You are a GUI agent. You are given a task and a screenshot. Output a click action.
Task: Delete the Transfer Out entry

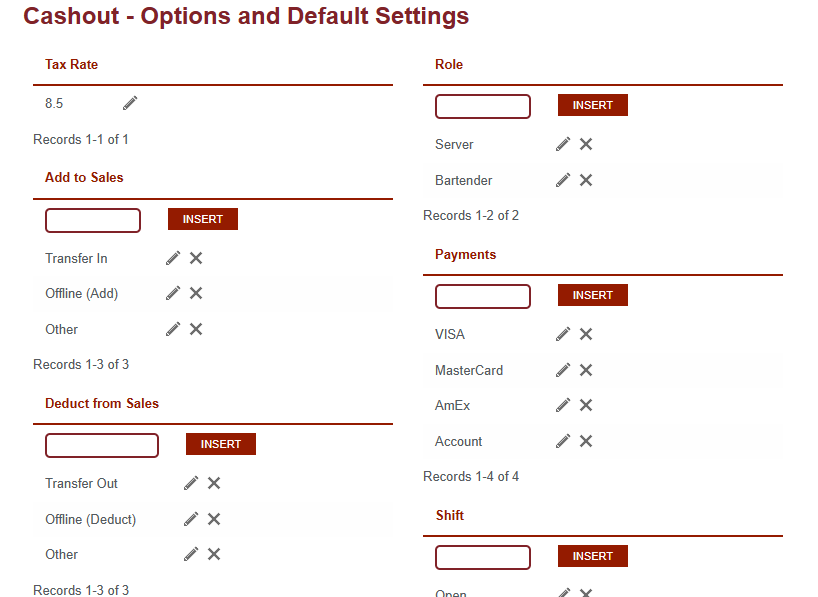coord(214,483)
